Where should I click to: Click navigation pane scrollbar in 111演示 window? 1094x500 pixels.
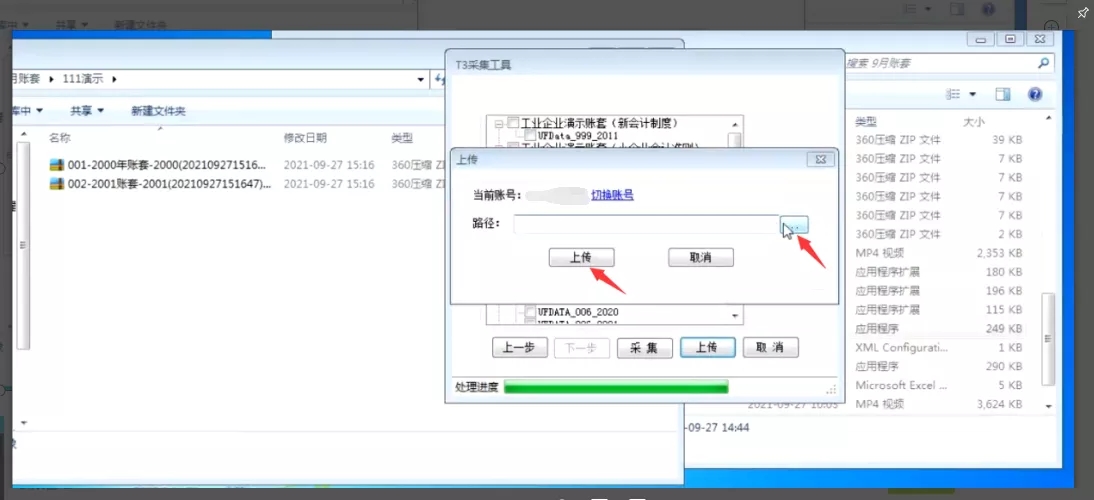click(x=23, y=244)
